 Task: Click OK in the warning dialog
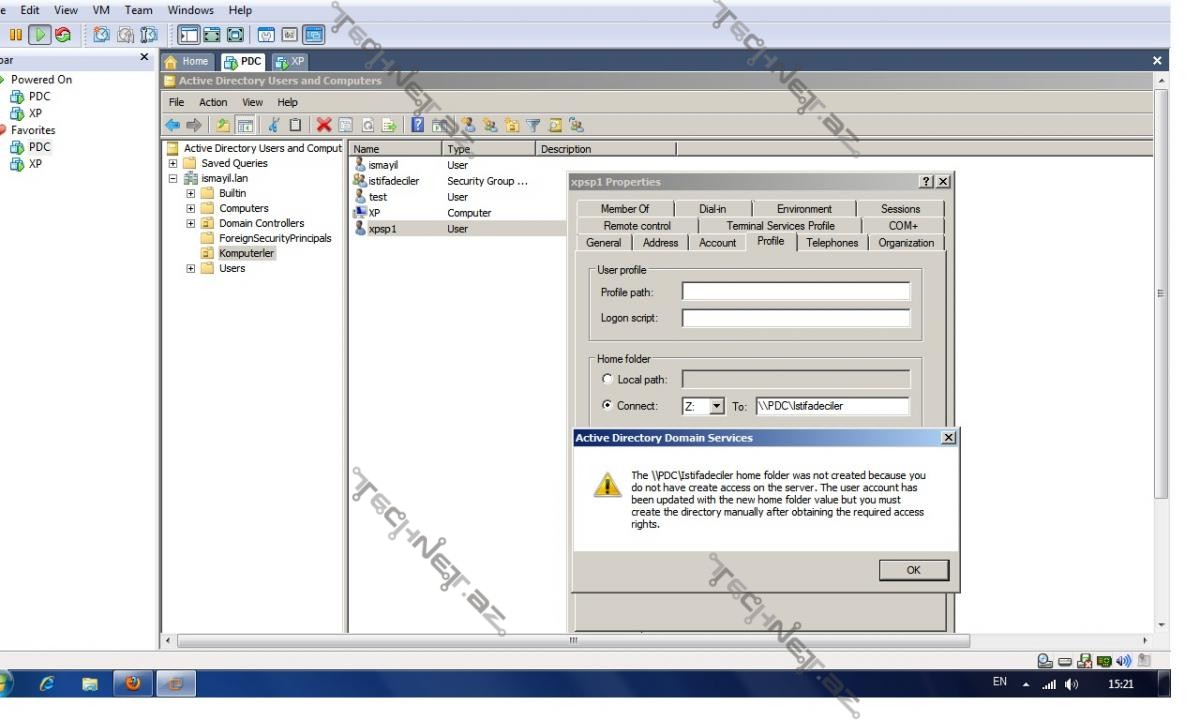click(912, 570)
